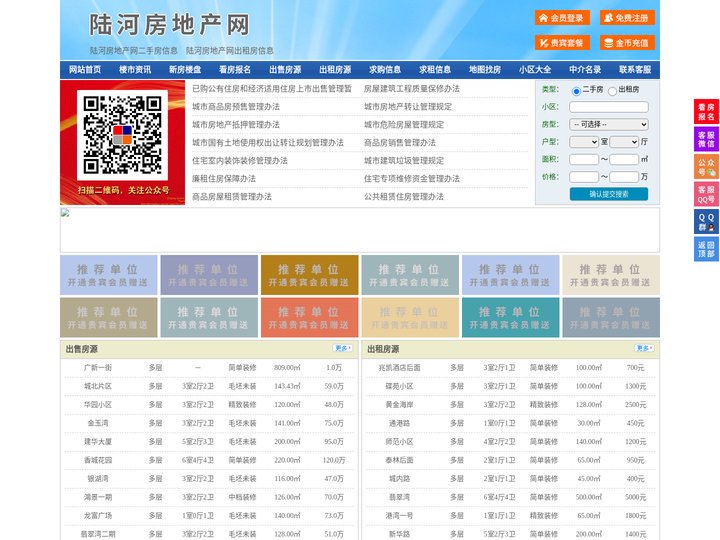This screenshot has height=540, width=720.
Task: Click the brown-gold 推荐单位 banner
Action: click(x=309, y=275)
